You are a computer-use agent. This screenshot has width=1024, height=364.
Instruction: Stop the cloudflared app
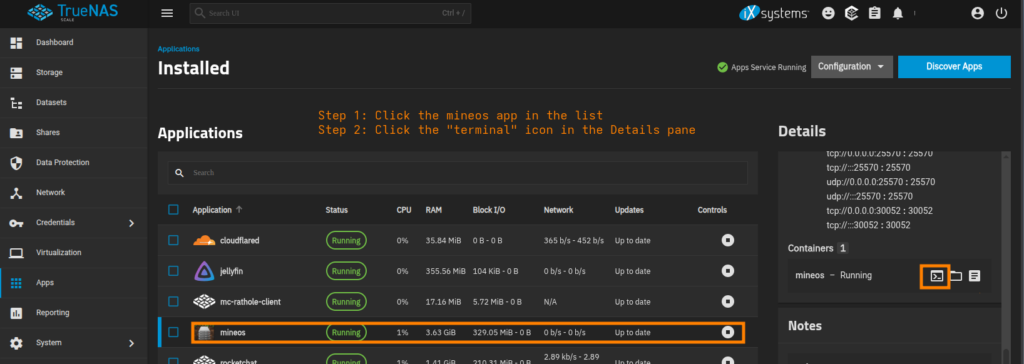(728, 240)
